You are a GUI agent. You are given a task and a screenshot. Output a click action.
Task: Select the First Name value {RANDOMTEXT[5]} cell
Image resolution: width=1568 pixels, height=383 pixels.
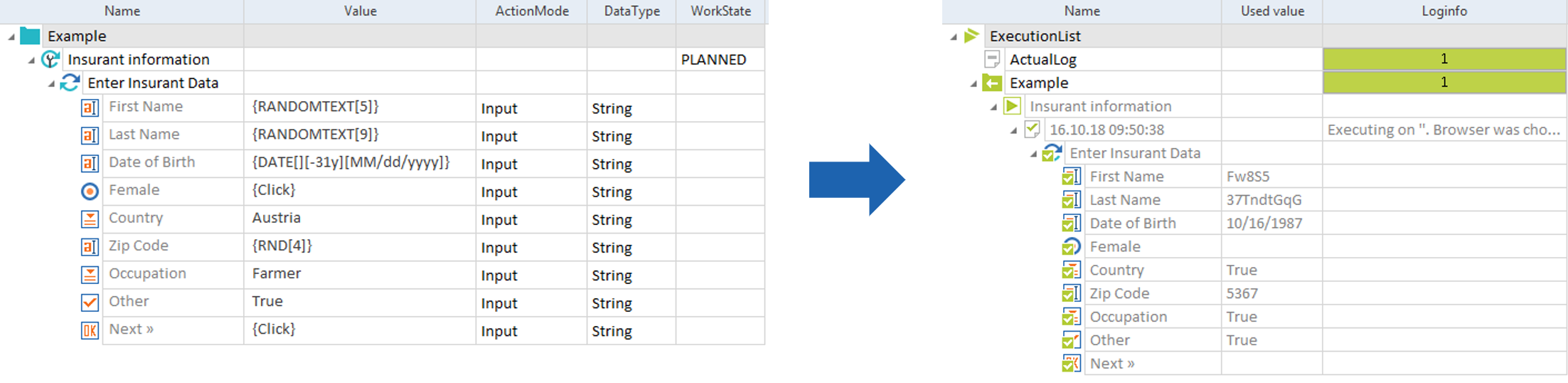point(359,107)
